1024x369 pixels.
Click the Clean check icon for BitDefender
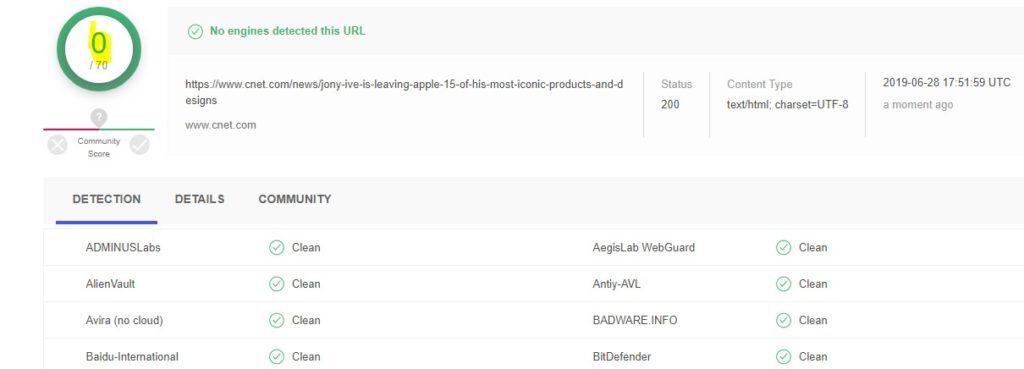tap(784, 357)
